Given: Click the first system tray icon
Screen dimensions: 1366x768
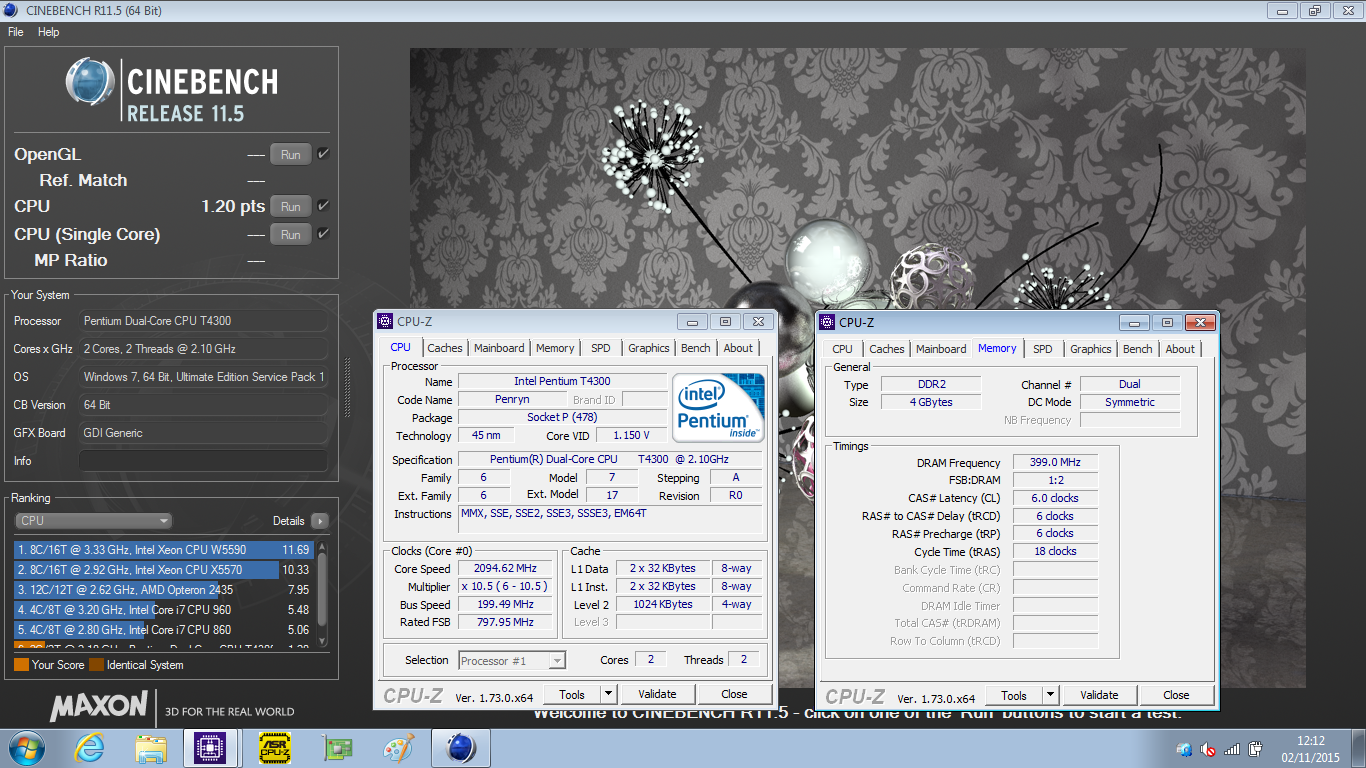Looking at the screenshot, I should click(1184, 749).
